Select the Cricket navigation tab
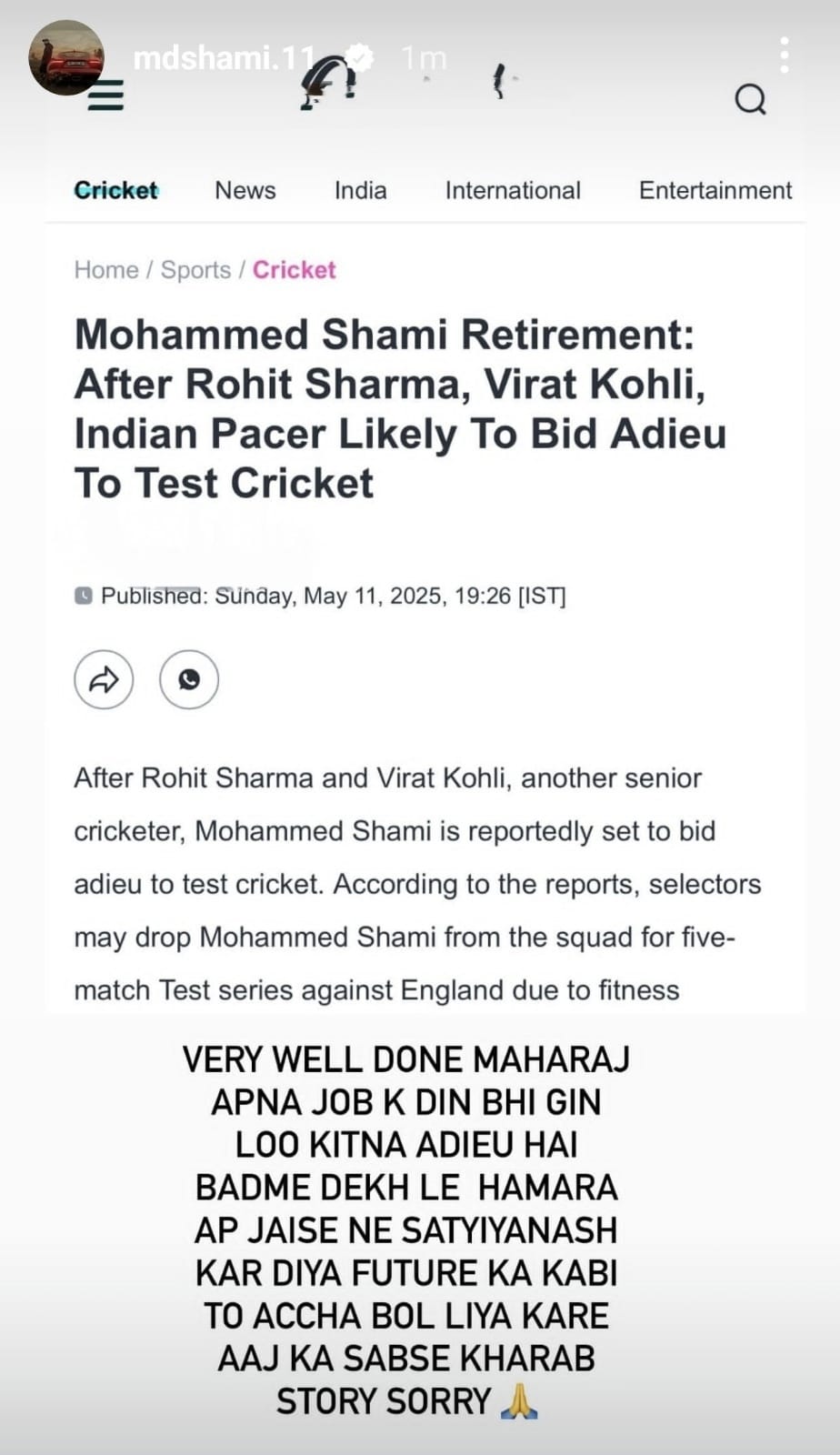This screenshot has height=1455, width=840. [x=116, y=190]
